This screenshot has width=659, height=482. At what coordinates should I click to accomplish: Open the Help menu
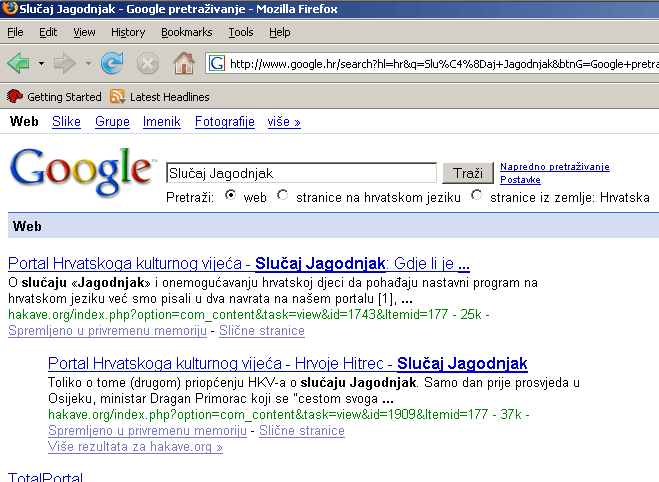point(279,32)
